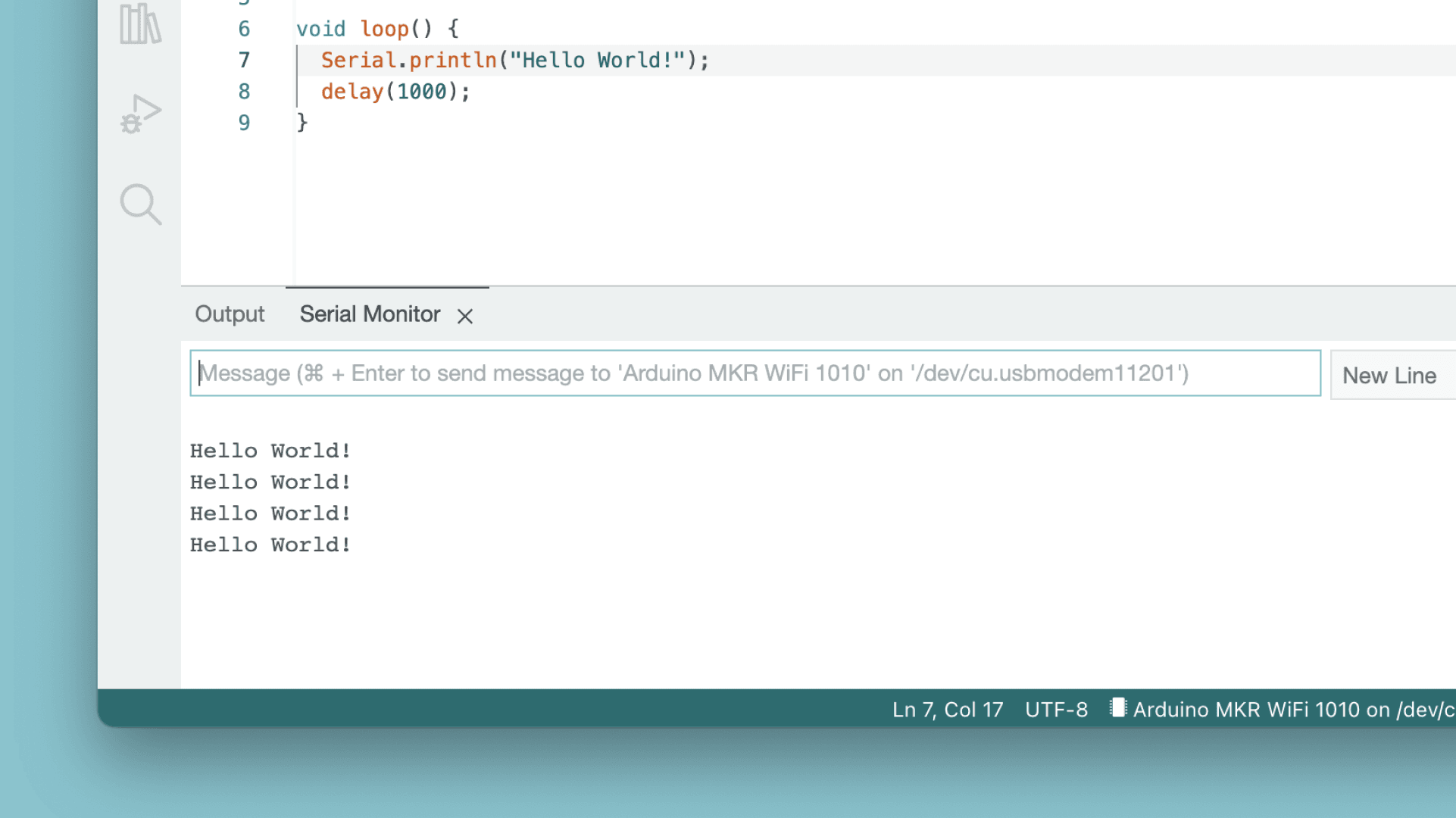Click the Ln 7, Col 17 indicator
This screenshot has height=818, width=1456.
947,710
